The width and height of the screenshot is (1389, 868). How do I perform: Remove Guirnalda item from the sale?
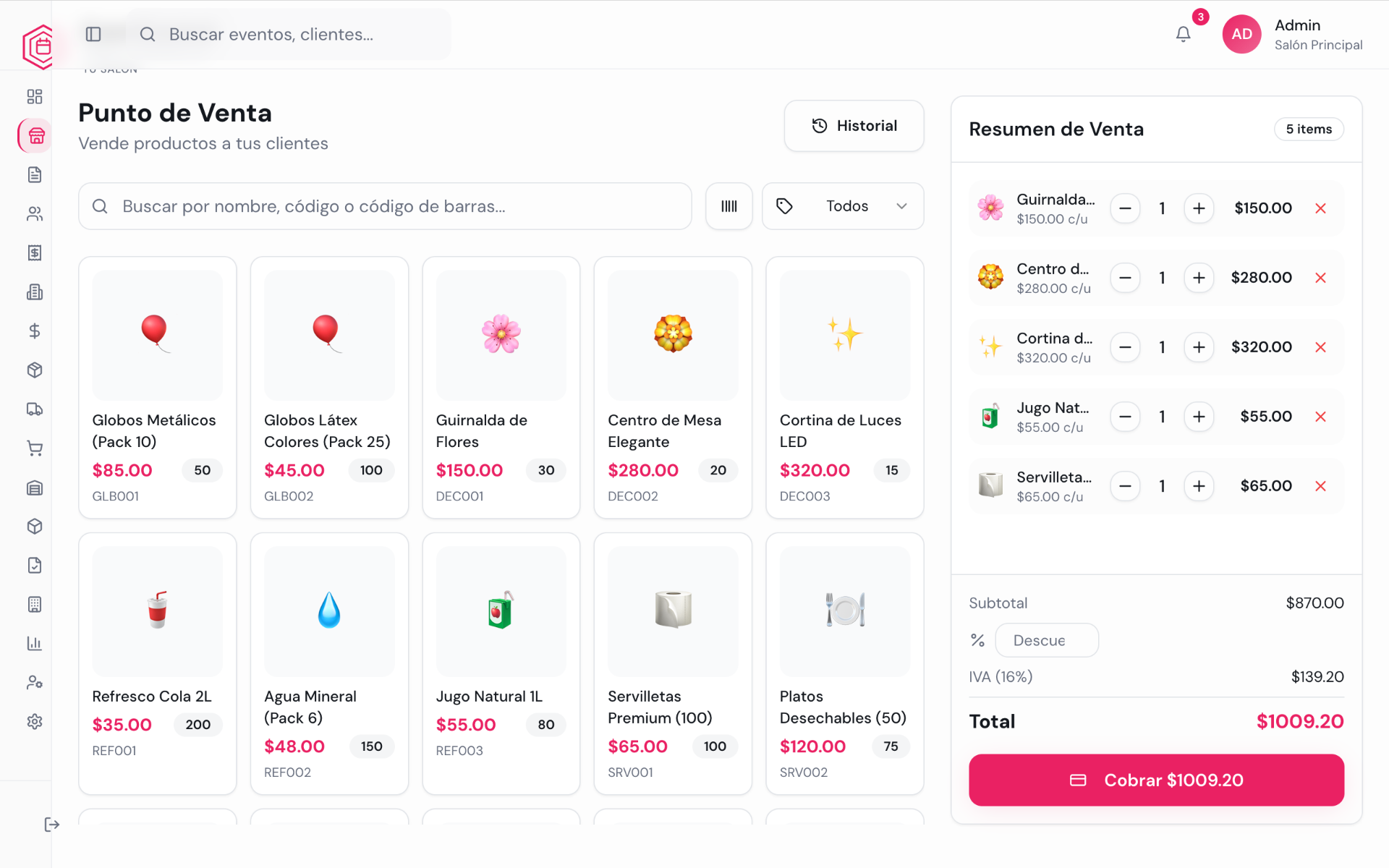1320,208
